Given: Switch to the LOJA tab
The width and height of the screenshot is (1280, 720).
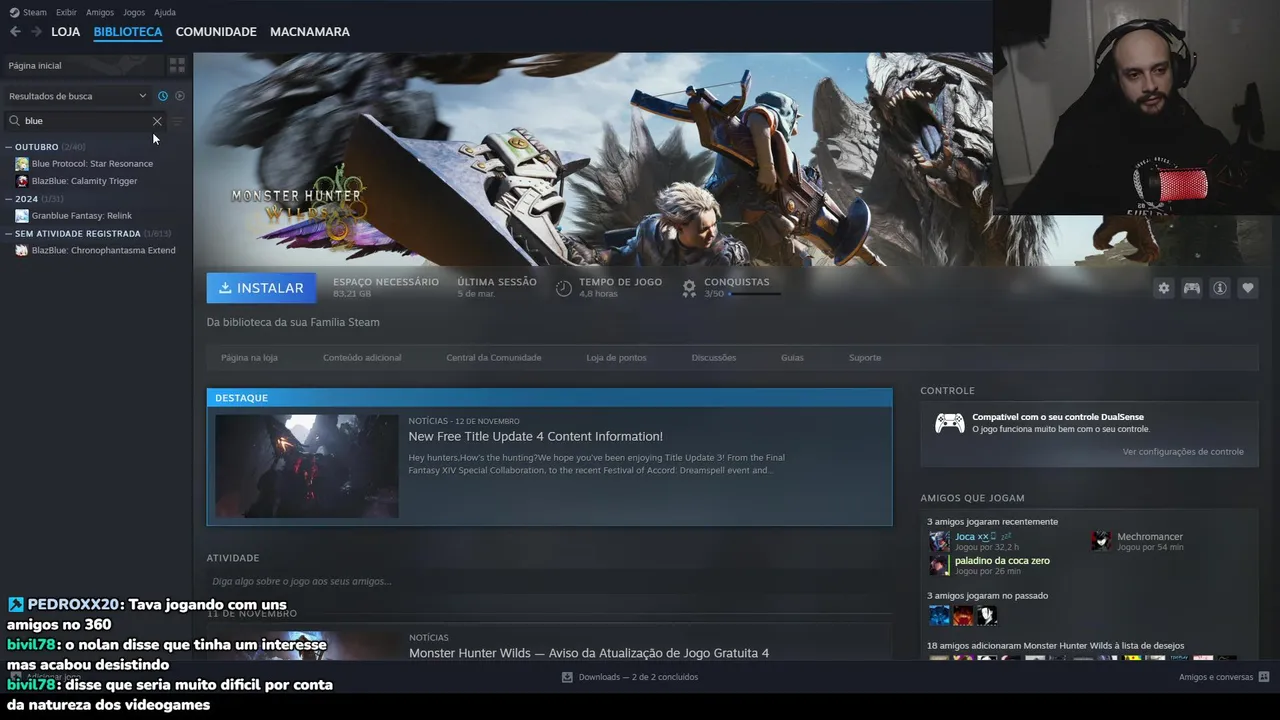Looking at the screenshot, I should [x=66, y=32].
